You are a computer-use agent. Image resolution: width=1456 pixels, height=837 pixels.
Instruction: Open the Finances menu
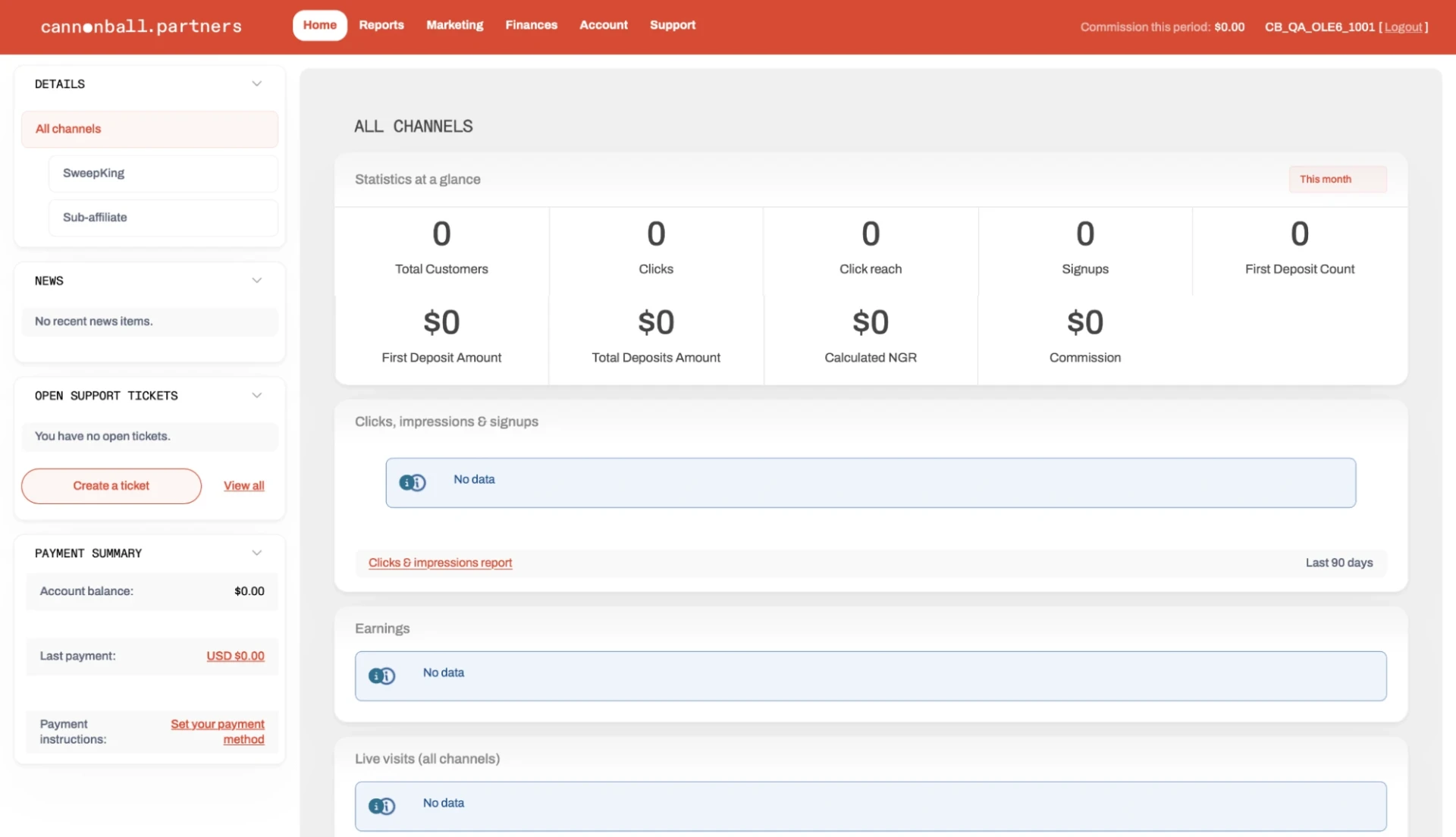[x=531, y=25]
